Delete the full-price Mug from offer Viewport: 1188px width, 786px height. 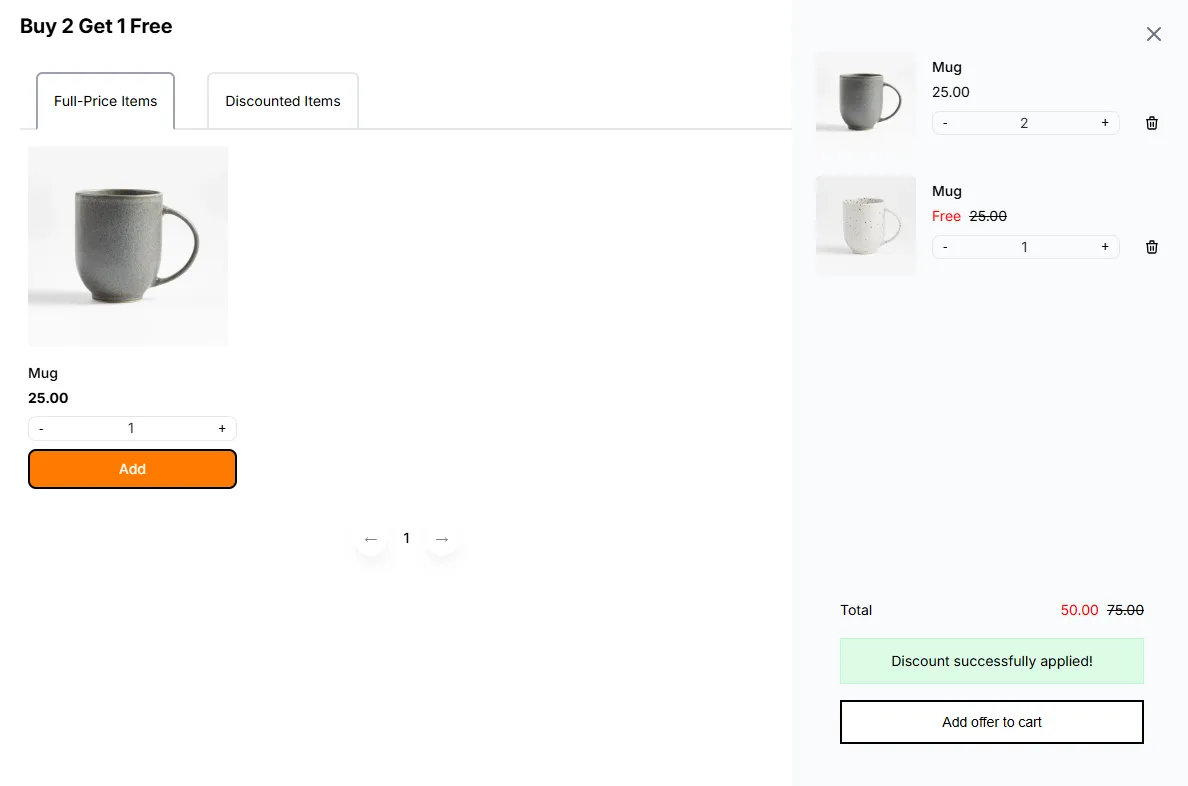1152,123
